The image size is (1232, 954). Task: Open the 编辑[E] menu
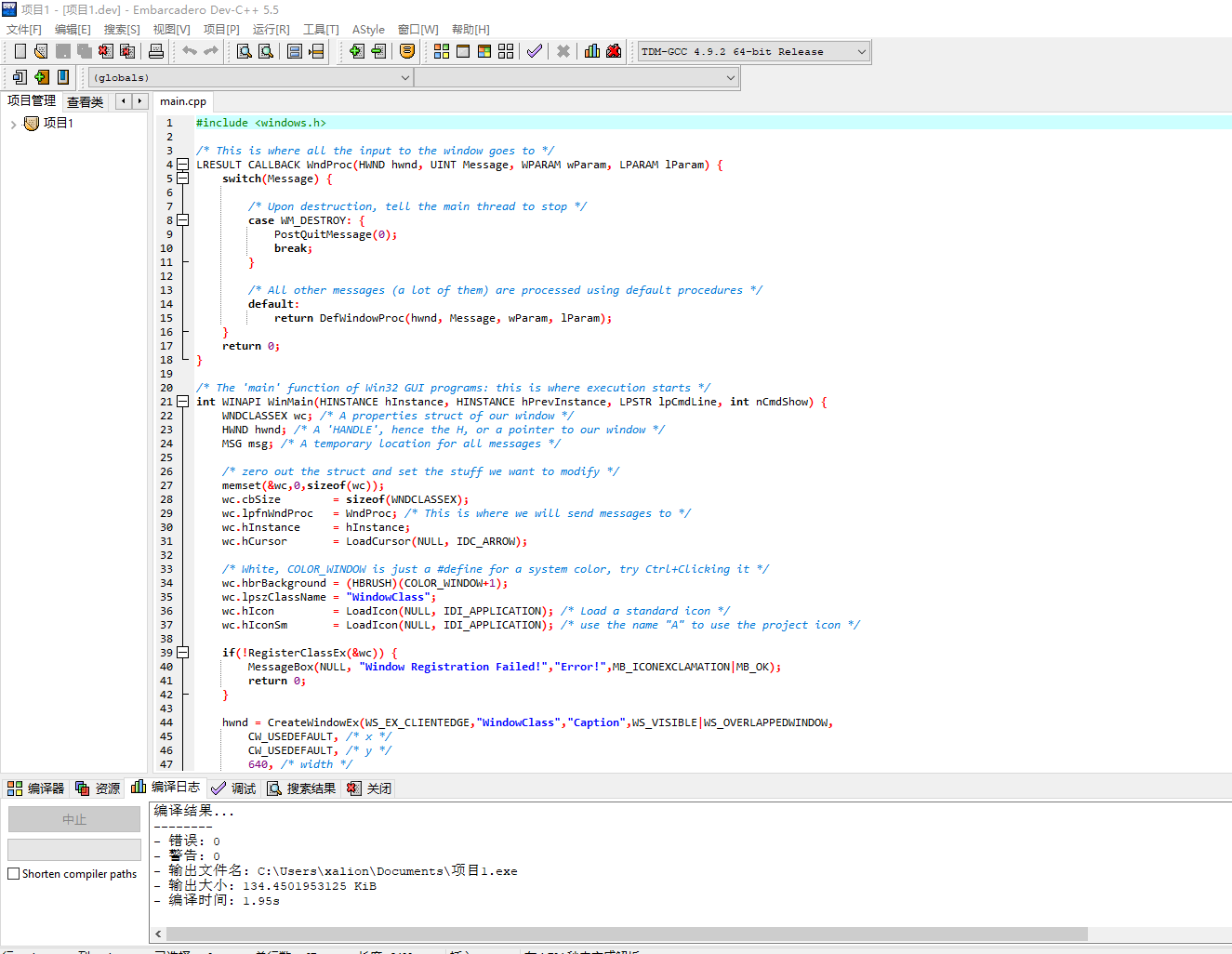[x=73, y=30]
